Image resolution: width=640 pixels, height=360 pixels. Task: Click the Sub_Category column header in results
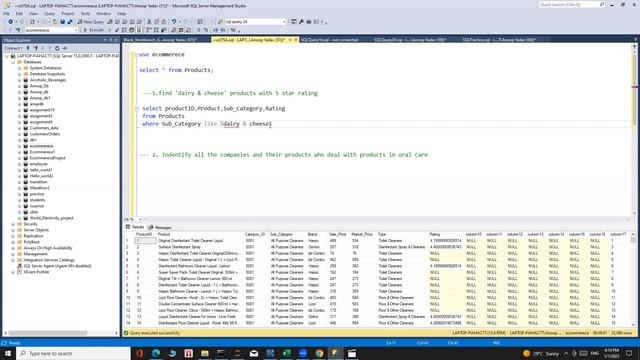(x=282, y=234)
